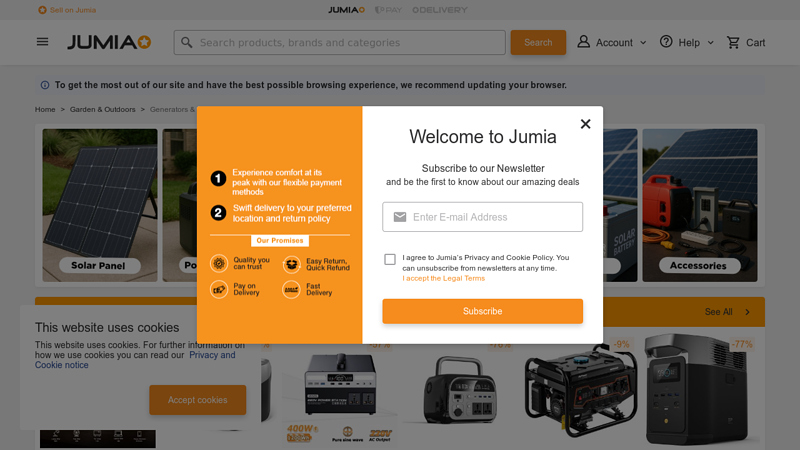Click the Sell on Jumia star icon

pos(42,10)
